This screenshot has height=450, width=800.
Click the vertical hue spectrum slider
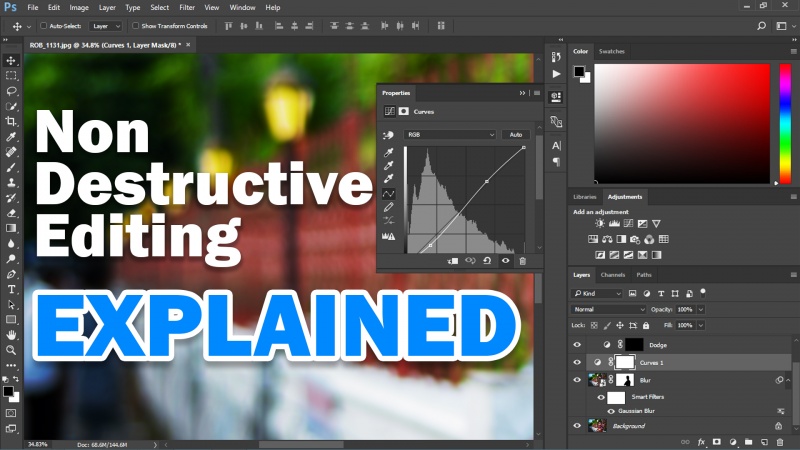(x=785, y=123)
